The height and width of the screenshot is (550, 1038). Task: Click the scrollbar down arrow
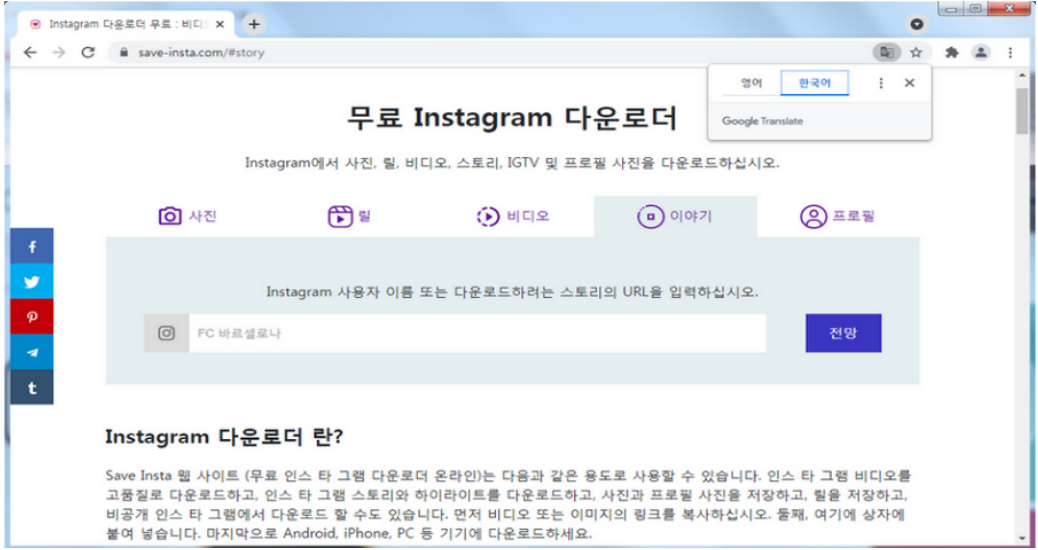[1023, 539]
